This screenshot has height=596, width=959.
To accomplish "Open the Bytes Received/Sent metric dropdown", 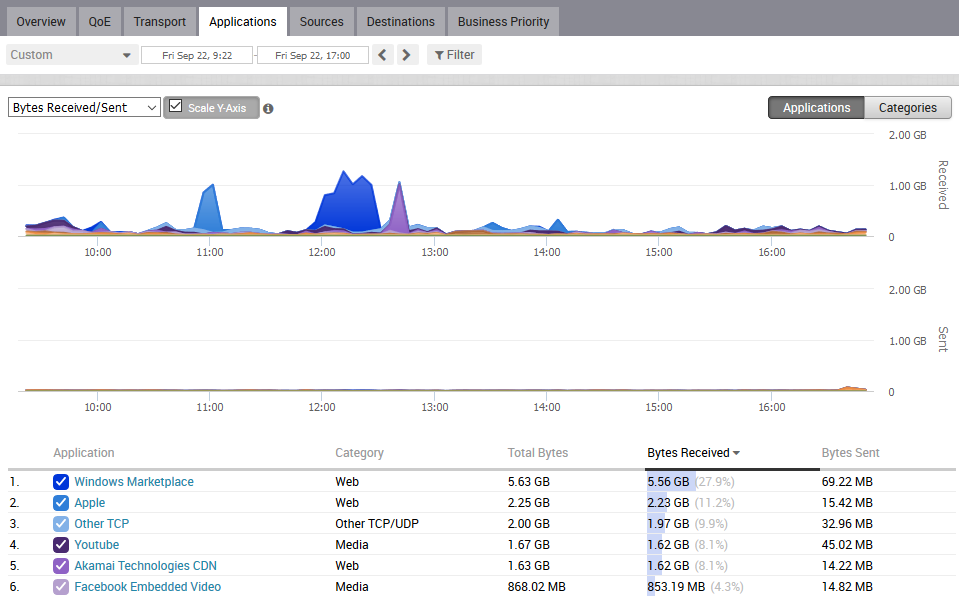I will (x=84, y=108).
